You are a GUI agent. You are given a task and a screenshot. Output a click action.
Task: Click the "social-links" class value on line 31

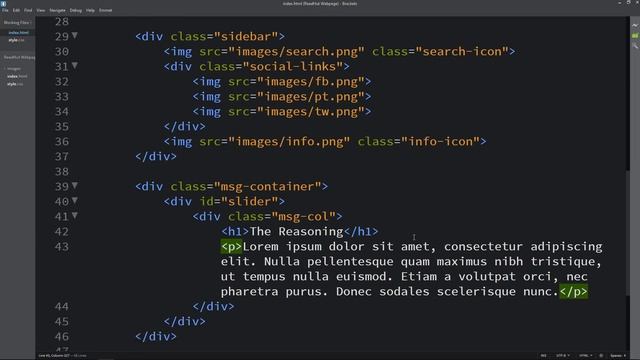point(293,67)
